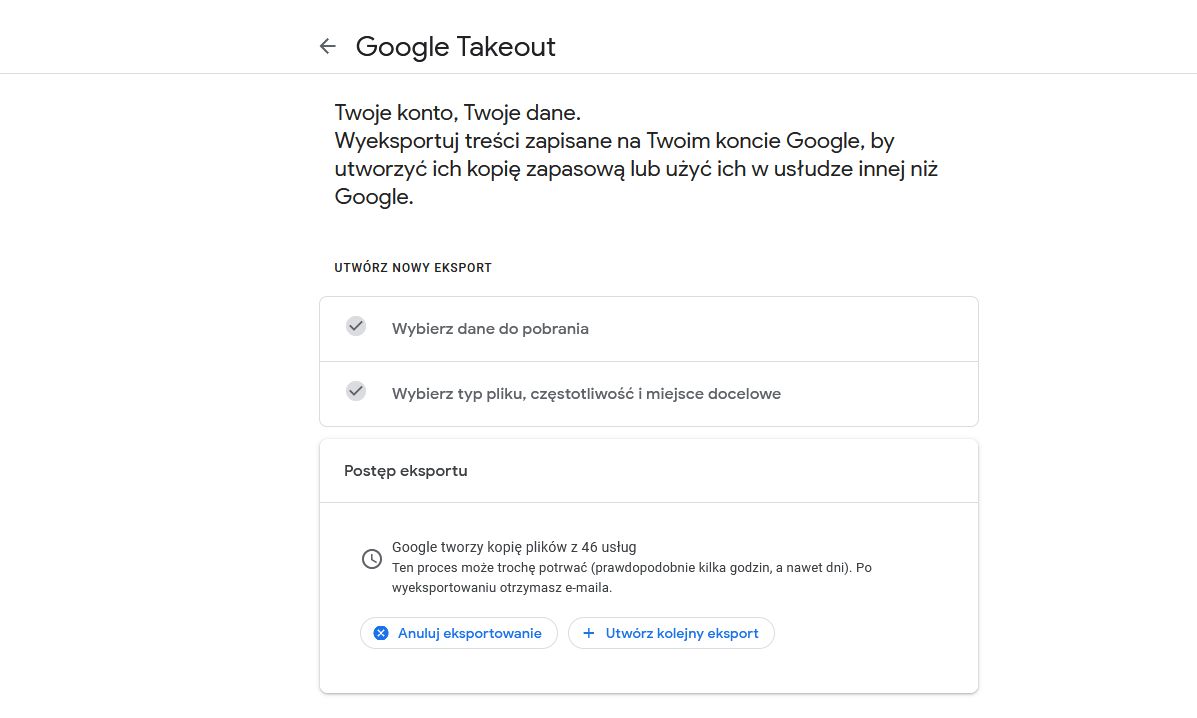1197x718 pixels.
Task: Select the Postęp eksportu section header
Action: [406, 470]
